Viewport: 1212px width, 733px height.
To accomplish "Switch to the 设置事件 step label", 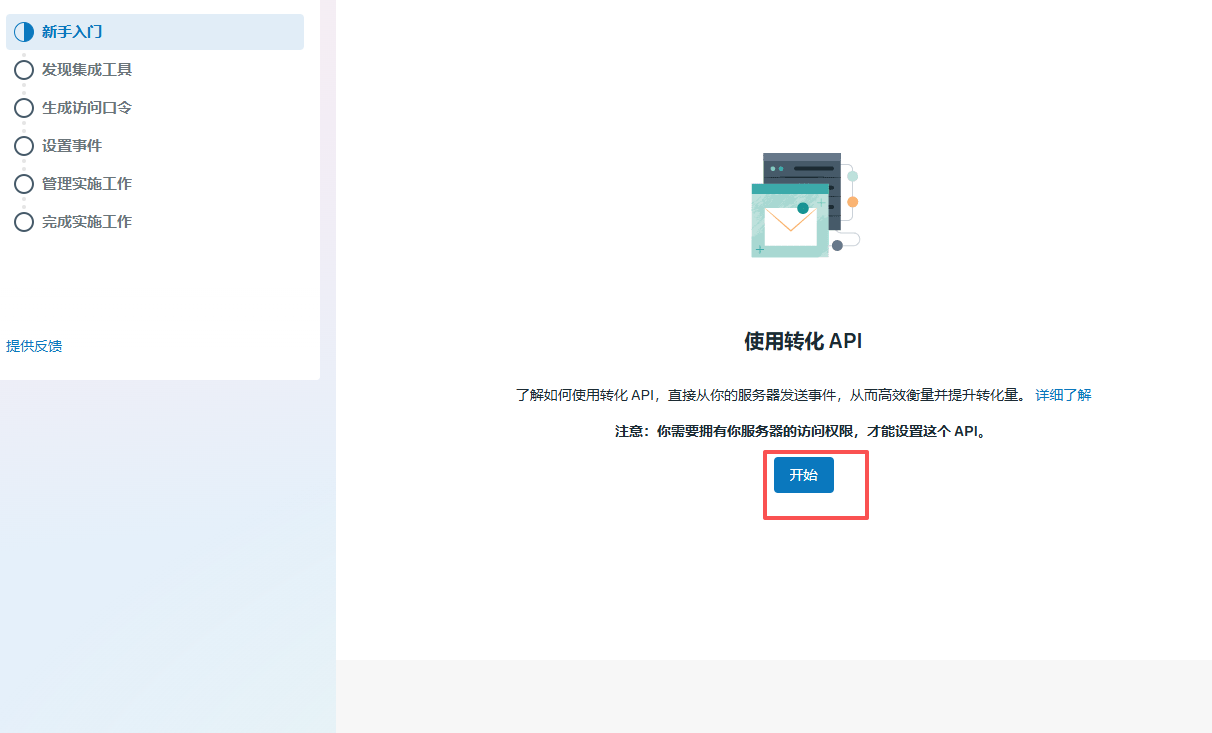I will click(72, 146).
